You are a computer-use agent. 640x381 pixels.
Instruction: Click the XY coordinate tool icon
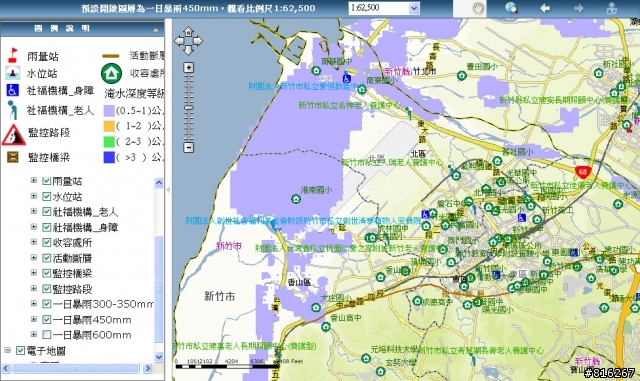pos(611,8)
